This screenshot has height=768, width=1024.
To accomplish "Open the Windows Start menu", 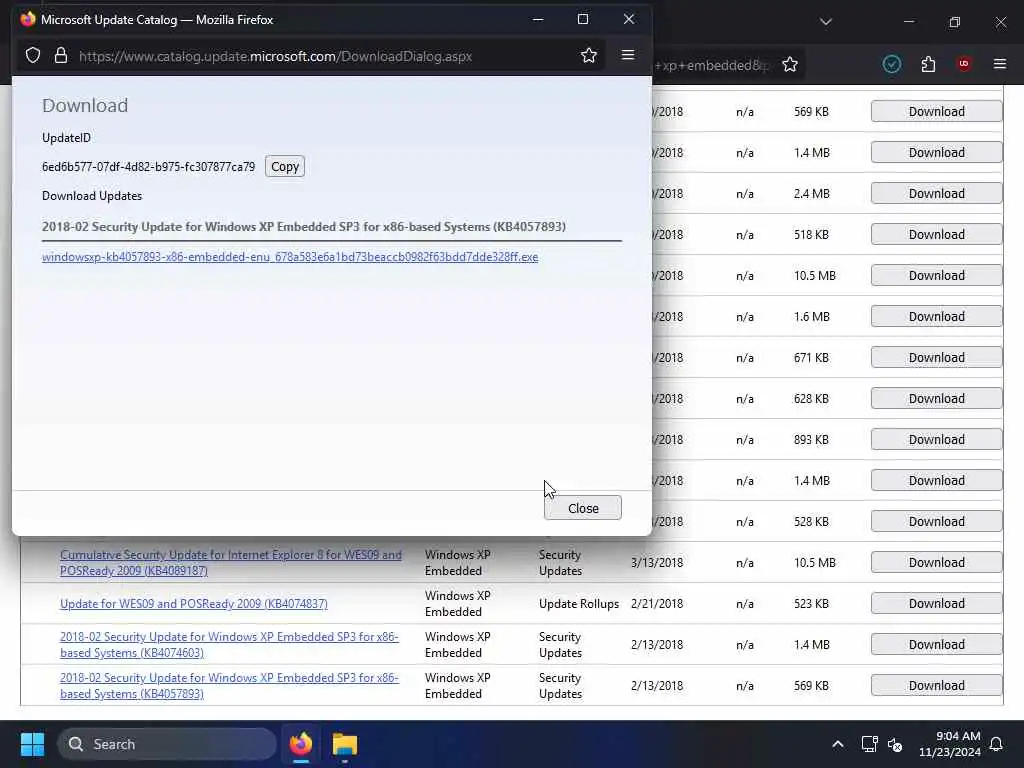I will (32, 744).
